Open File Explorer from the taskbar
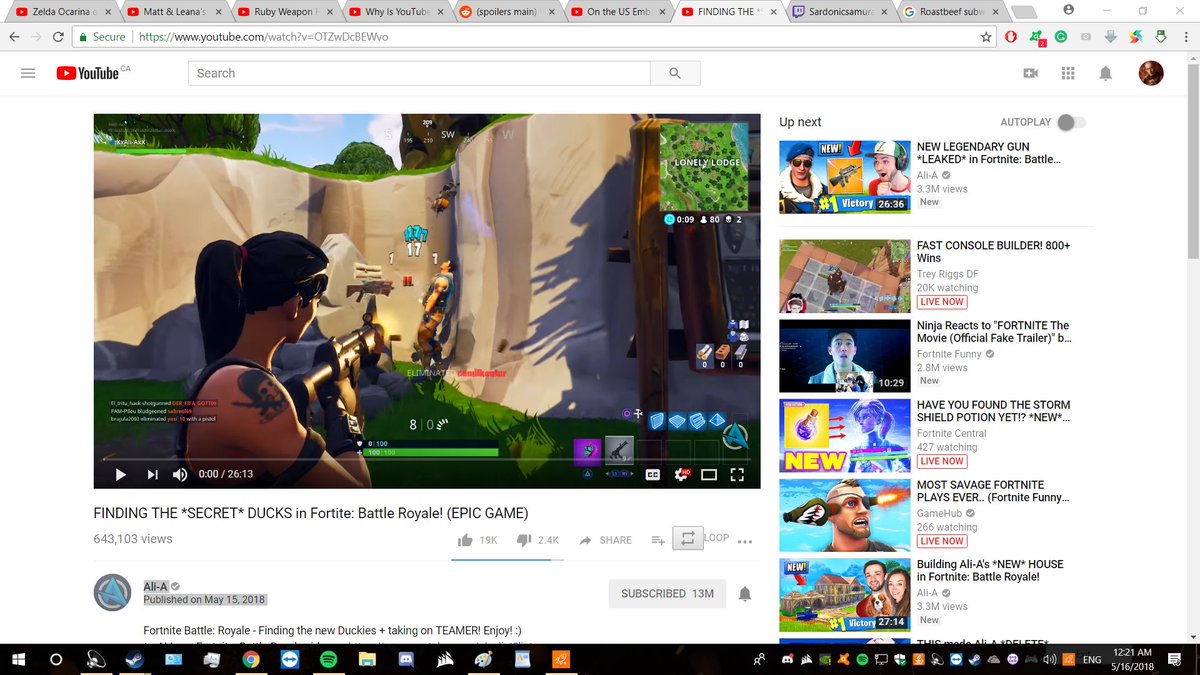Image resolution: width=1200 pixels, height=675 pixels. (x=367, y=659)
